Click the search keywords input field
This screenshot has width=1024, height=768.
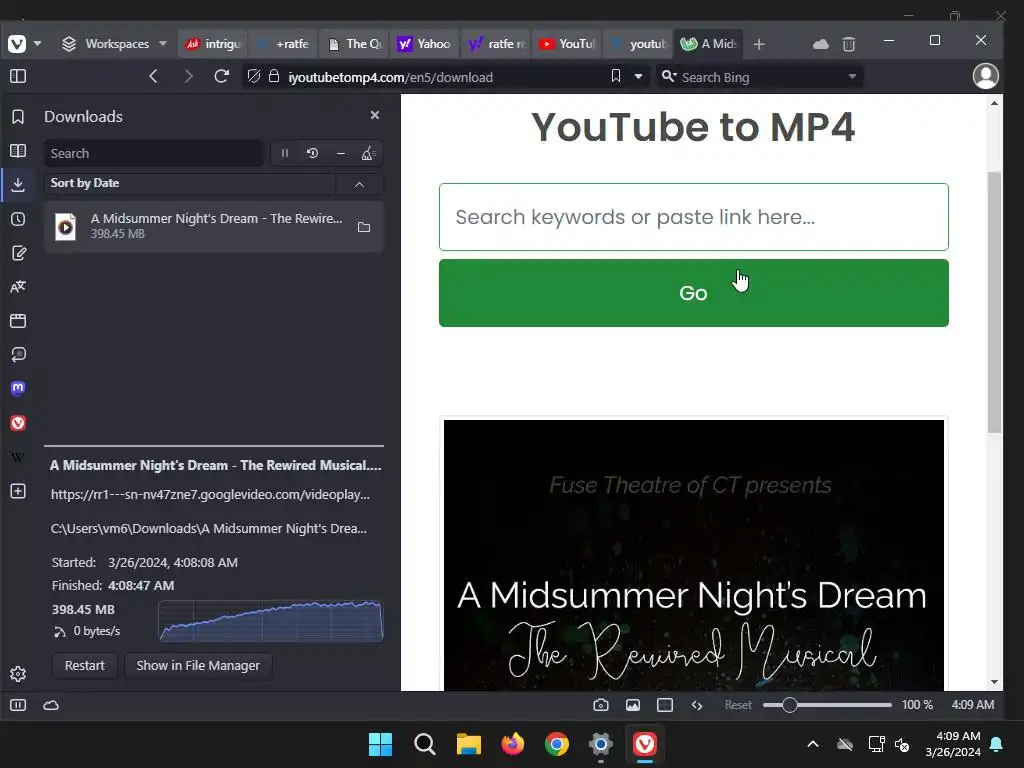point(694,217)
